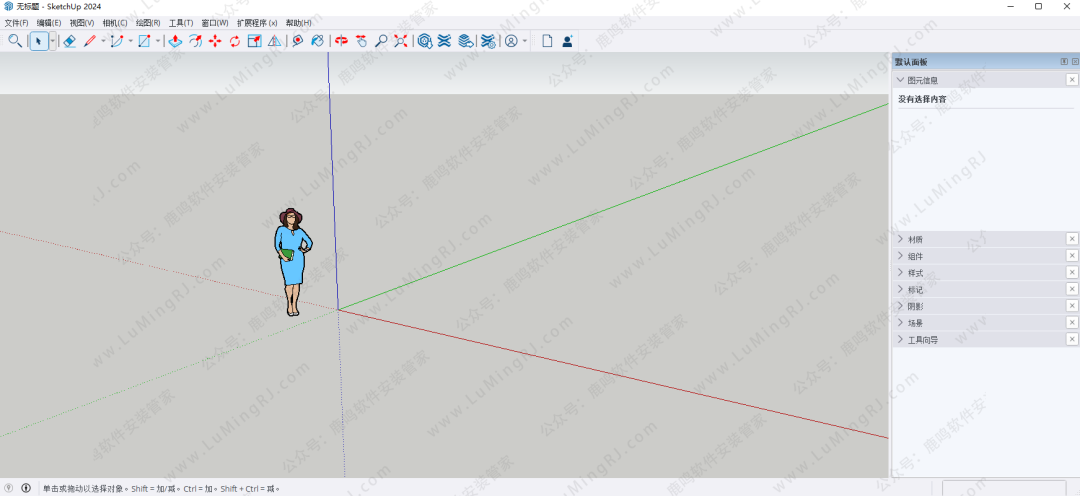This screenshot has width=1080, height=496.
Task: Select the Eraser tool
Action: point(69,41)
